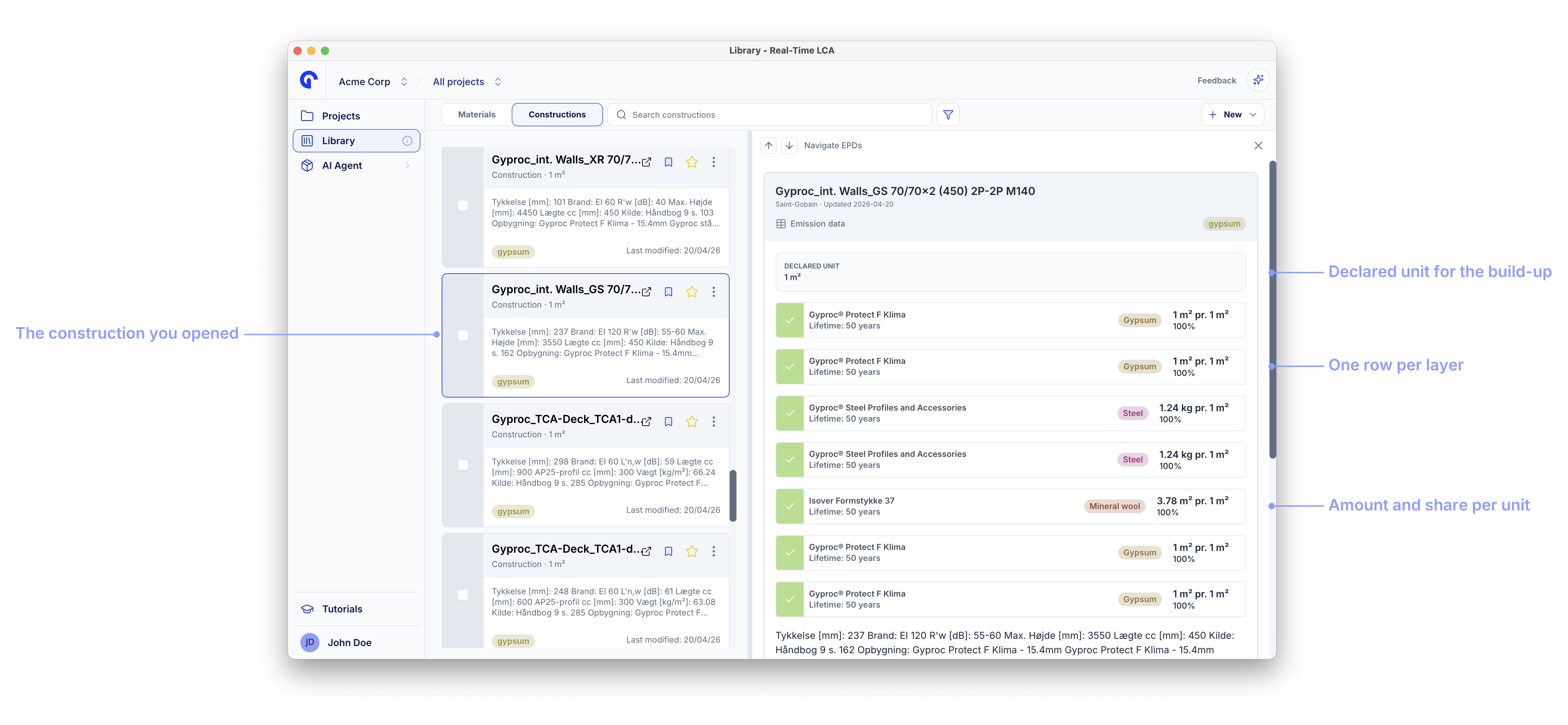The image size is (1568, 725).
Task: Open Gyproc_int. Walls_GS external link icon
Action: (647, 291)
